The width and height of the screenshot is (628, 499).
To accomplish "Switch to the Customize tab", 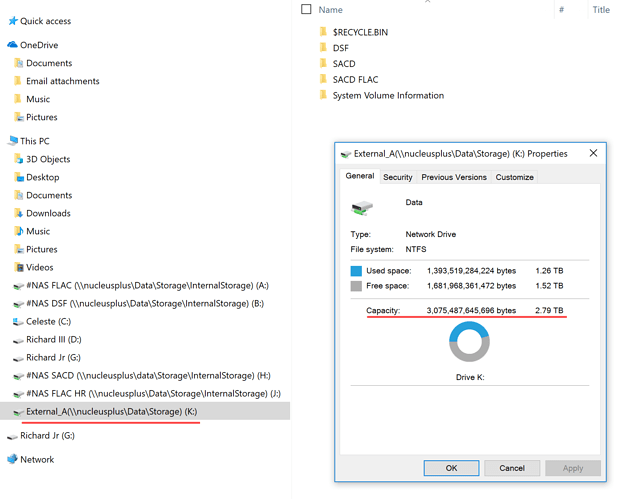I will (514, 177).
